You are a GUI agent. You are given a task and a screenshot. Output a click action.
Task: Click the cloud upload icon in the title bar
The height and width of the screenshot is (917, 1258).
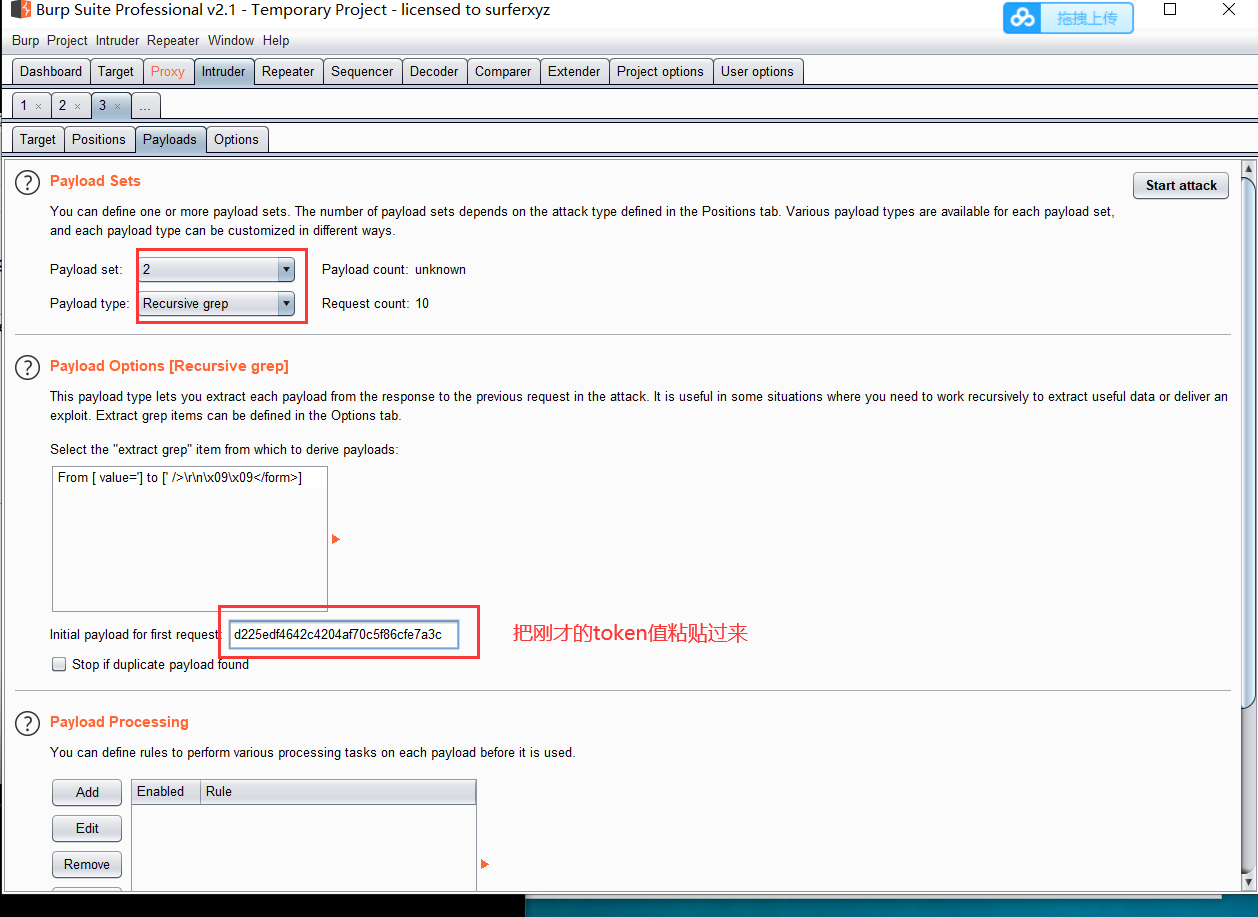[1022, 18]
